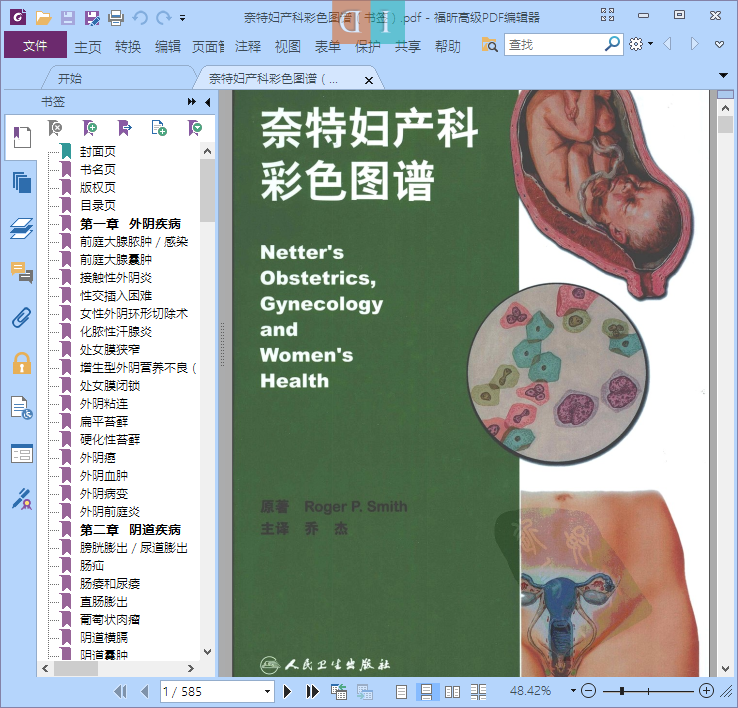Viewport: 738px width, 708px height.
Task: Zoom in with the plus button
Action: point(706,691)
